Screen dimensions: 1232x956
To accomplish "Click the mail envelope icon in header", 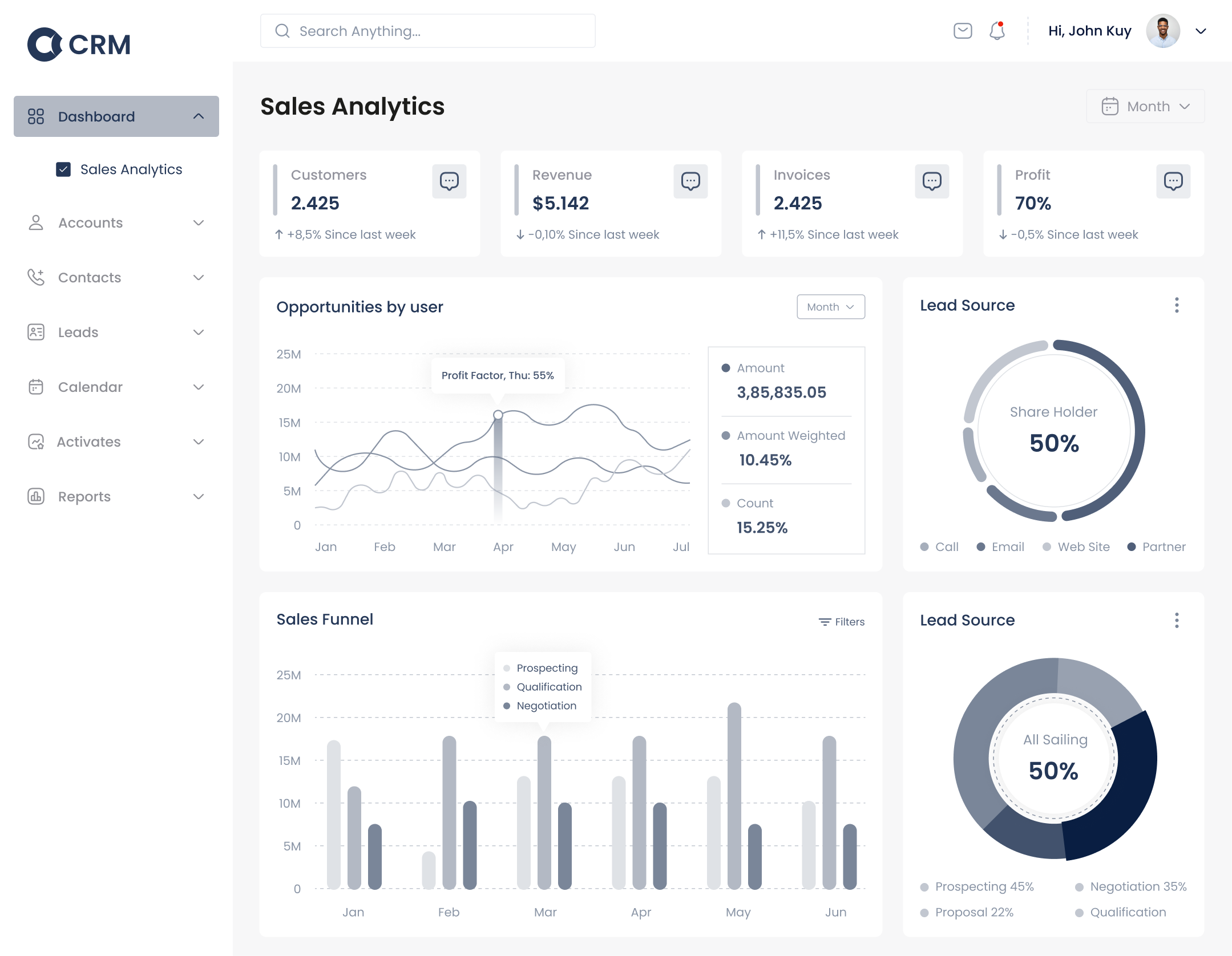I will (962, 31).
